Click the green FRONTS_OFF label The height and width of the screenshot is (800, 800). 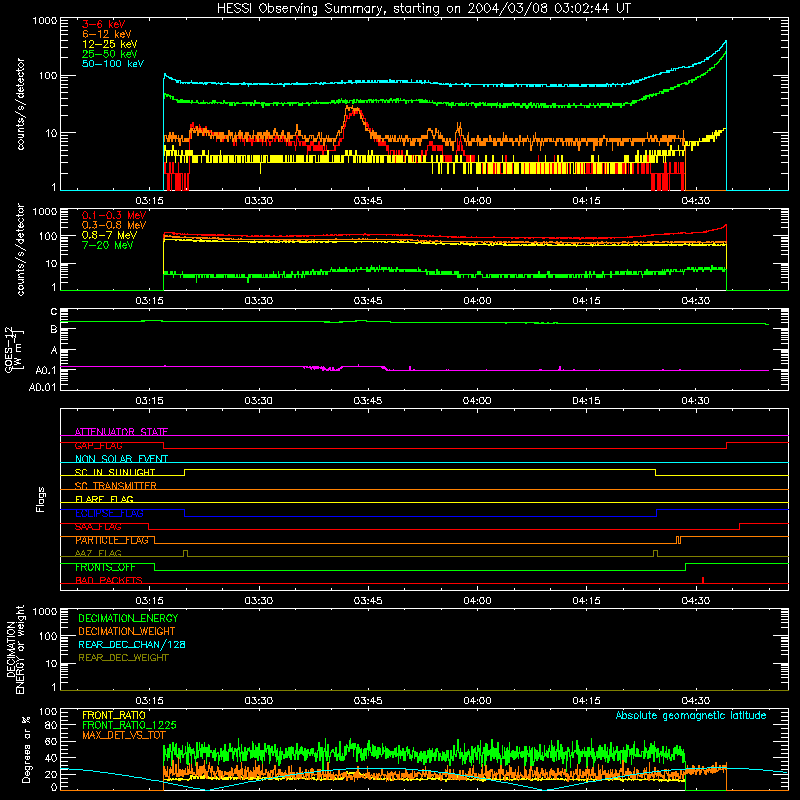click(105, 567)
